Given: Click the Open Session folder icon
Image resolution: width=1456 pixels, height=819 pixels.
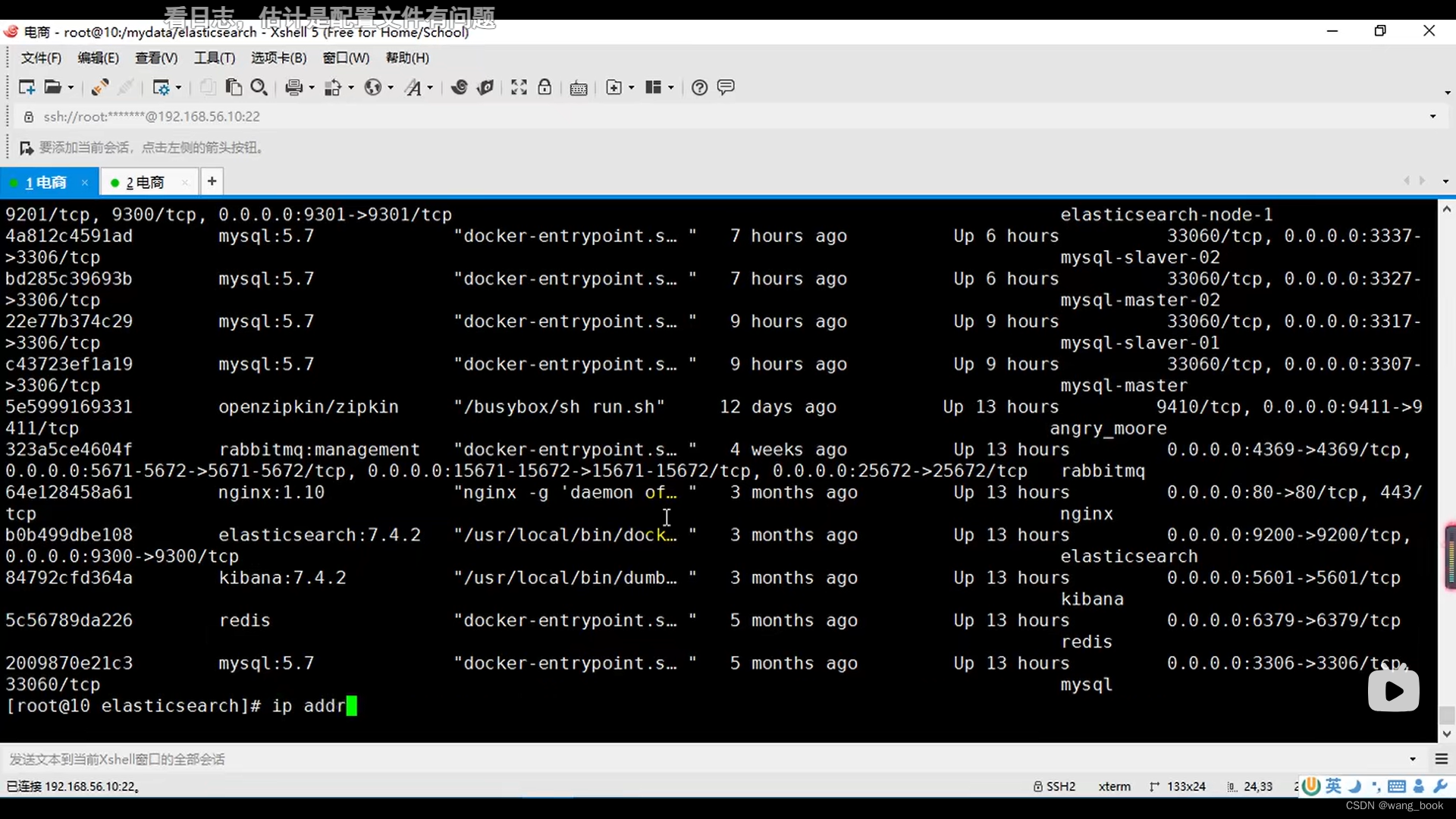Looking at the screenshot, I should (x=52, y=87).
